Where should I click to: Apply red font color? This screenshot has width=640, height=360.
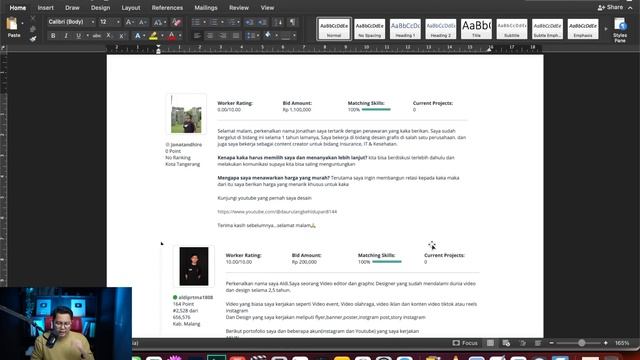point(172,36)
